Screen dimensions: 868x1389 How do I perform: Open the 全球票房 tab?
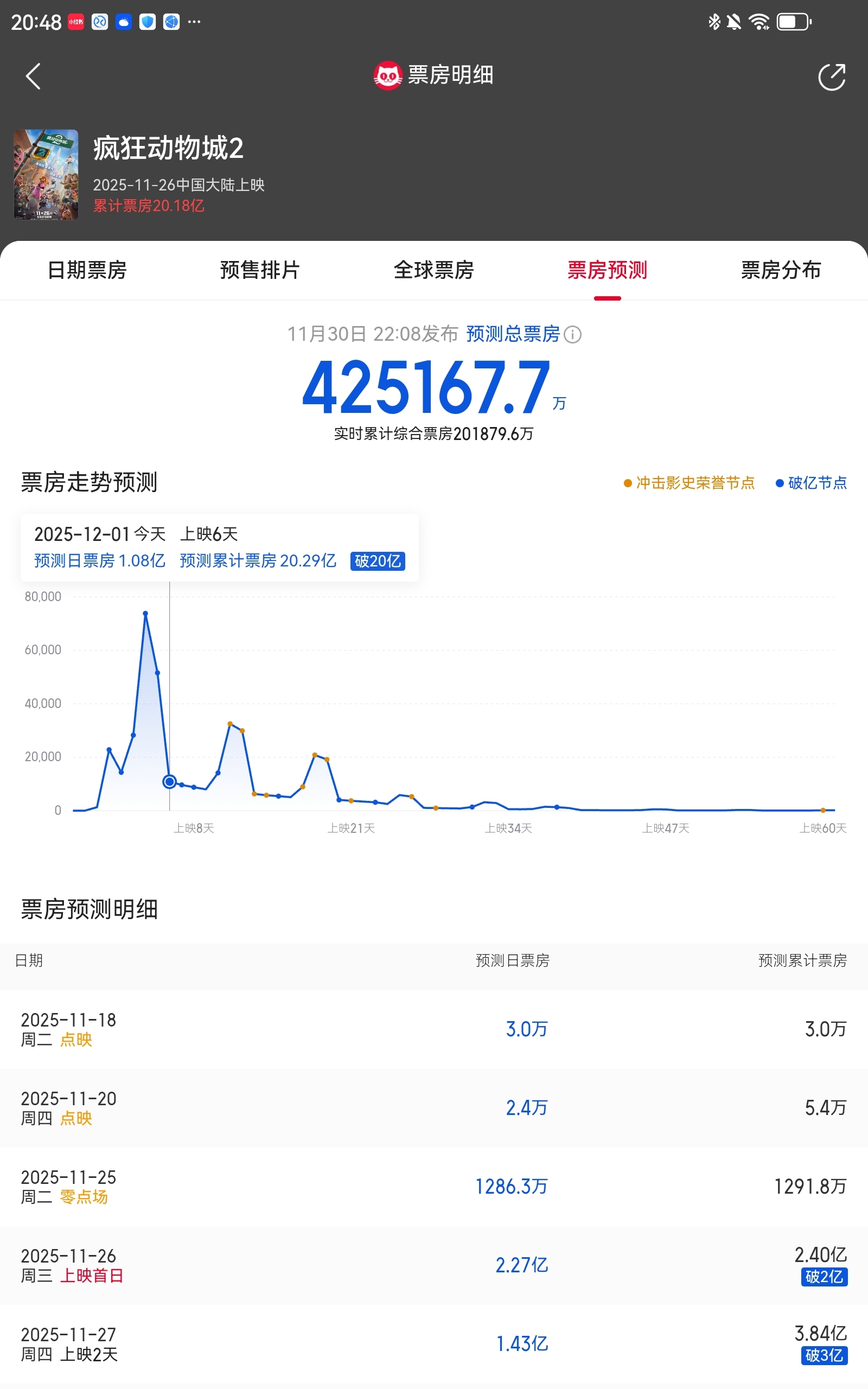433,270
